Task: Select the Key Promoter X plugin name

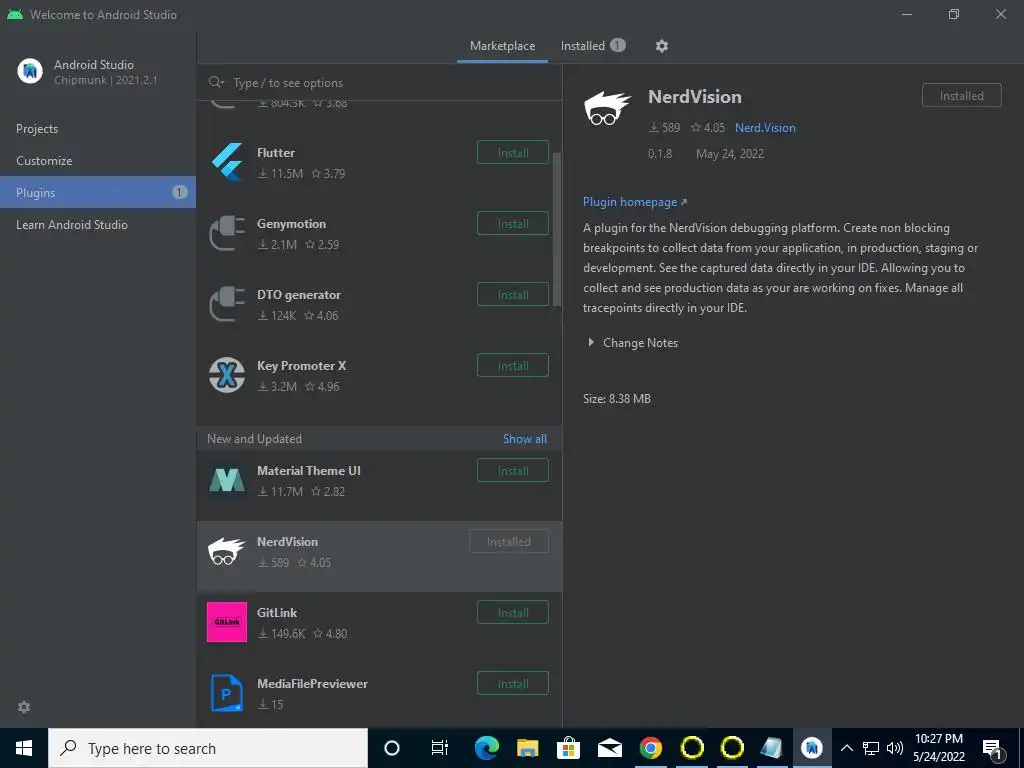Action: click(x=301, y=366)
